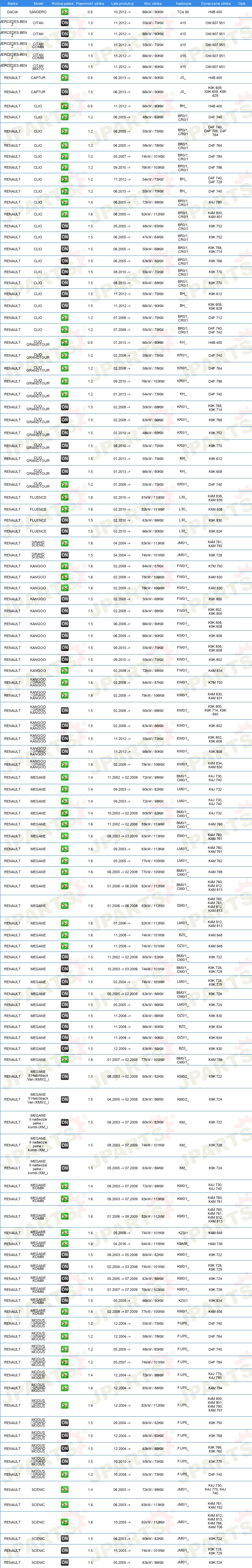Viewport: 252px width, 1568px height.
Task: Click petrol icon for FLUENCE 81kW / 110KM
Action: (64, 497)
